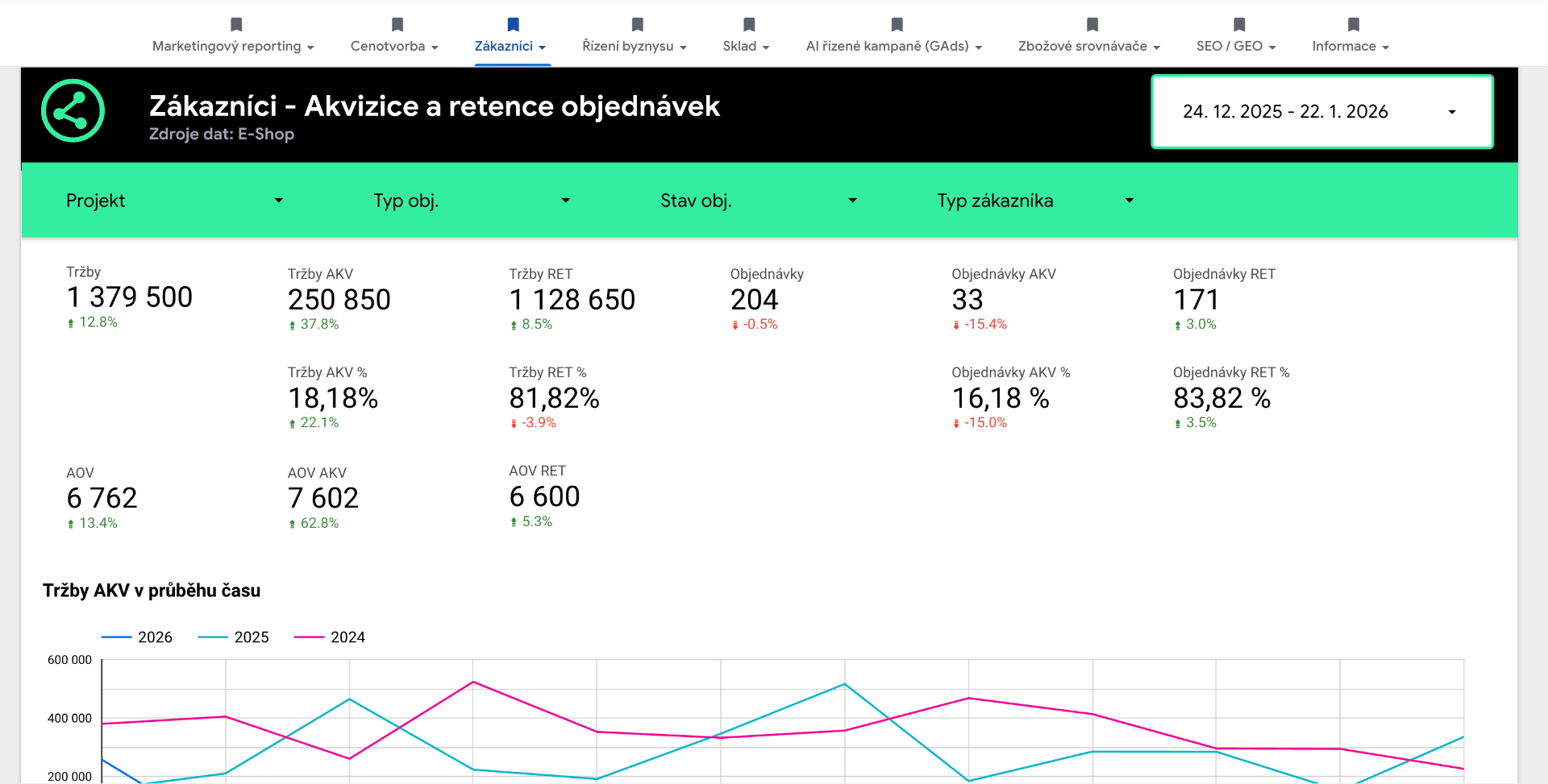
Task: Click the AOV AKV value 7 602
Action: coord(323,498)
